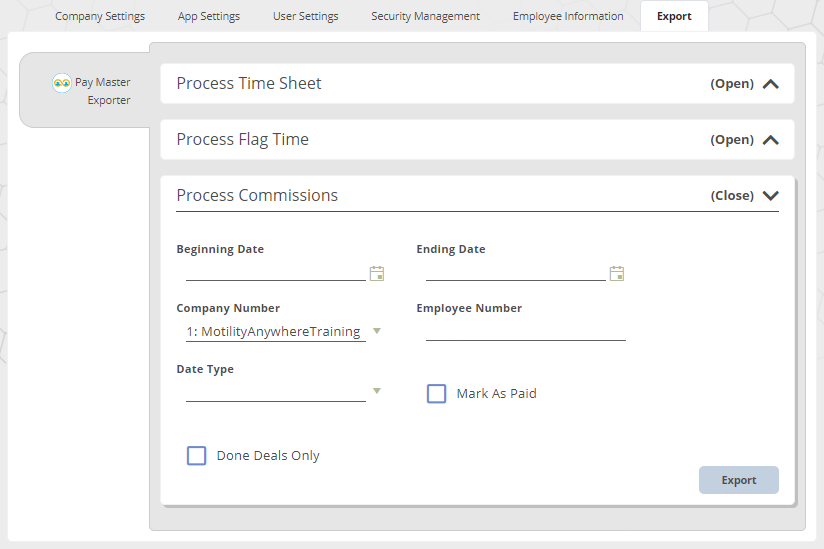Focus the Employee Number input field
824x549 pixels.
pos(526,332)
